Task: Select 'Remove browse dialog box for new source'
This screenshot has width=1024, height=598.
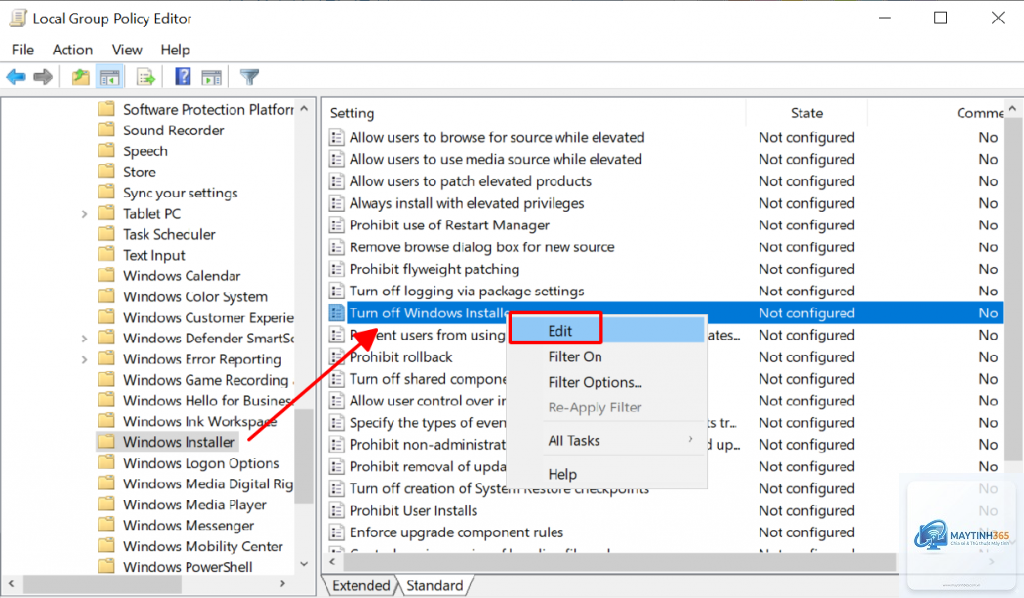Action: coord(482,247)
